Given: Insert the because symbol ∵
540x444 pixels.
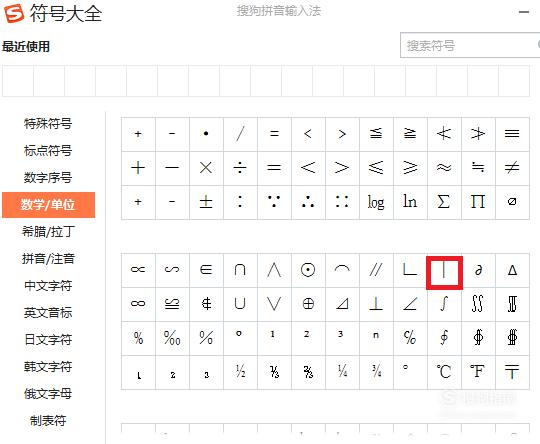Looking at the screenshot, I should (274, 202).
